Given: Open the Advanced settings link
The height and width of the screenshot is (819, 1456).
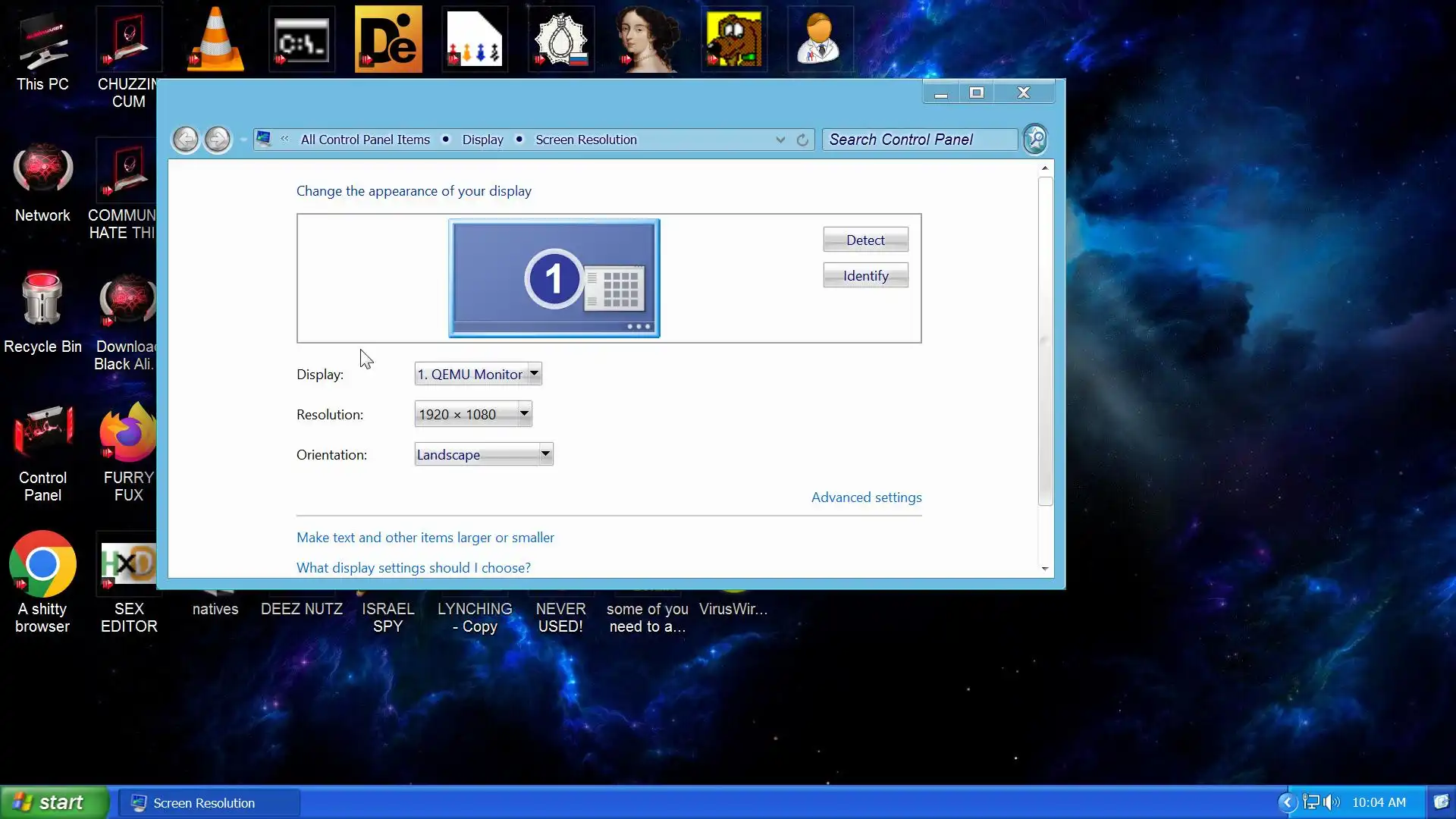Looking at the screenshot, I should (866, 497).
